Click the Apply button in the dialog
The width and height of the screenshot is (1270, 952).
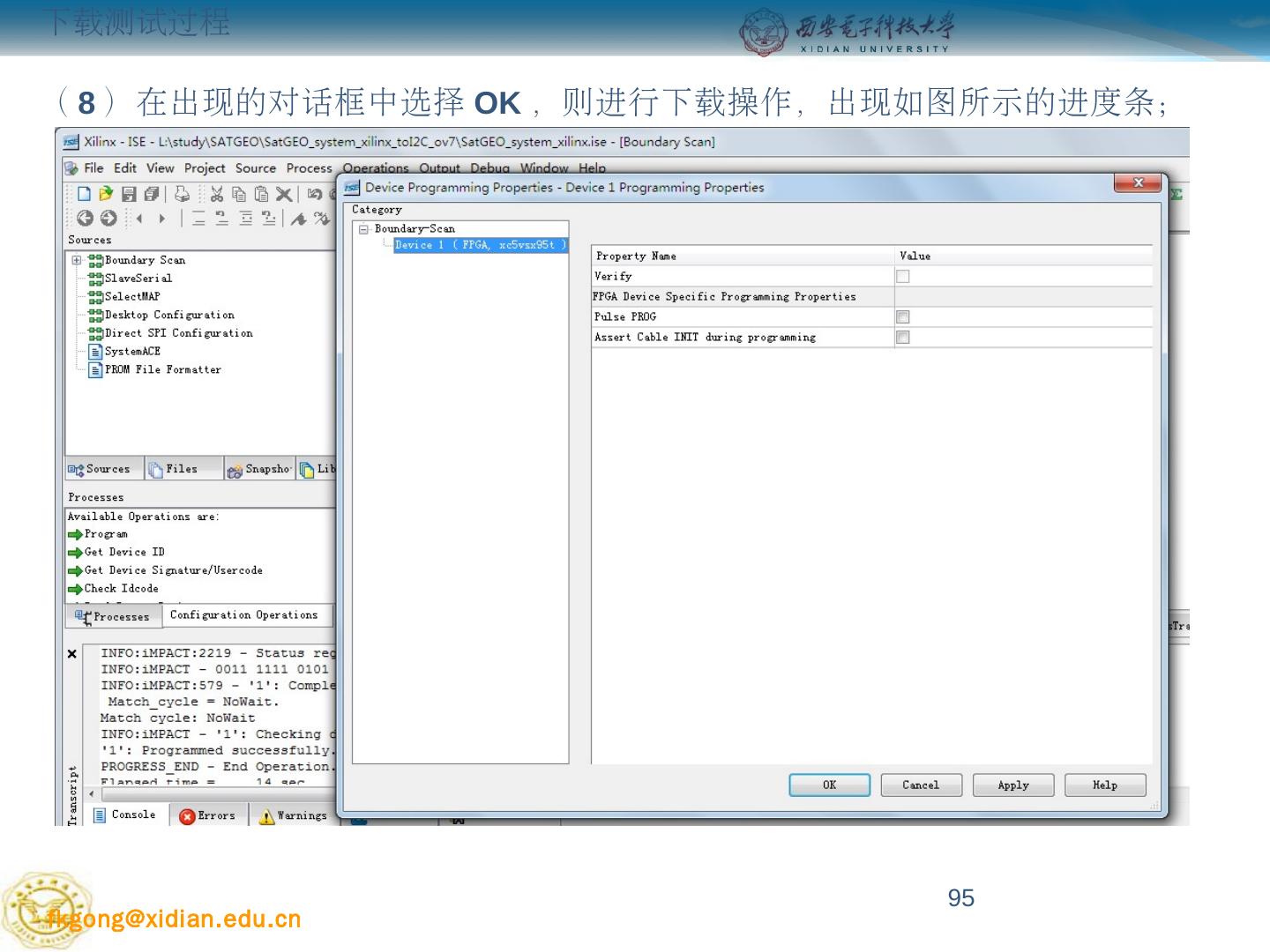tap(1013, 785)
